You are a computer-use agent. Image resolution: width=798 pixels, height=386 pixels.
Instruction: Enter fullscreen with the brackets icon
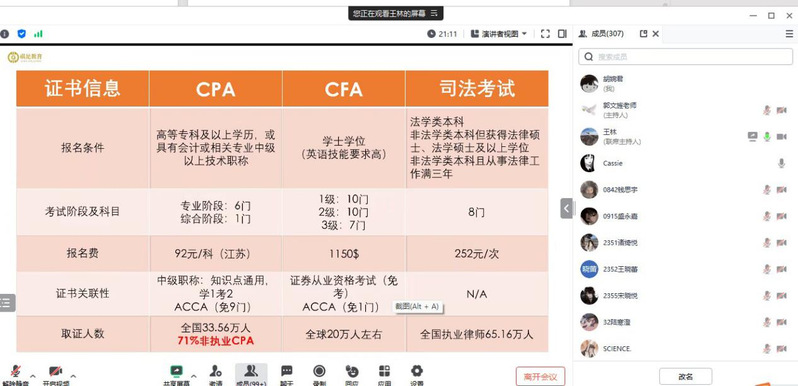point(545,34)
